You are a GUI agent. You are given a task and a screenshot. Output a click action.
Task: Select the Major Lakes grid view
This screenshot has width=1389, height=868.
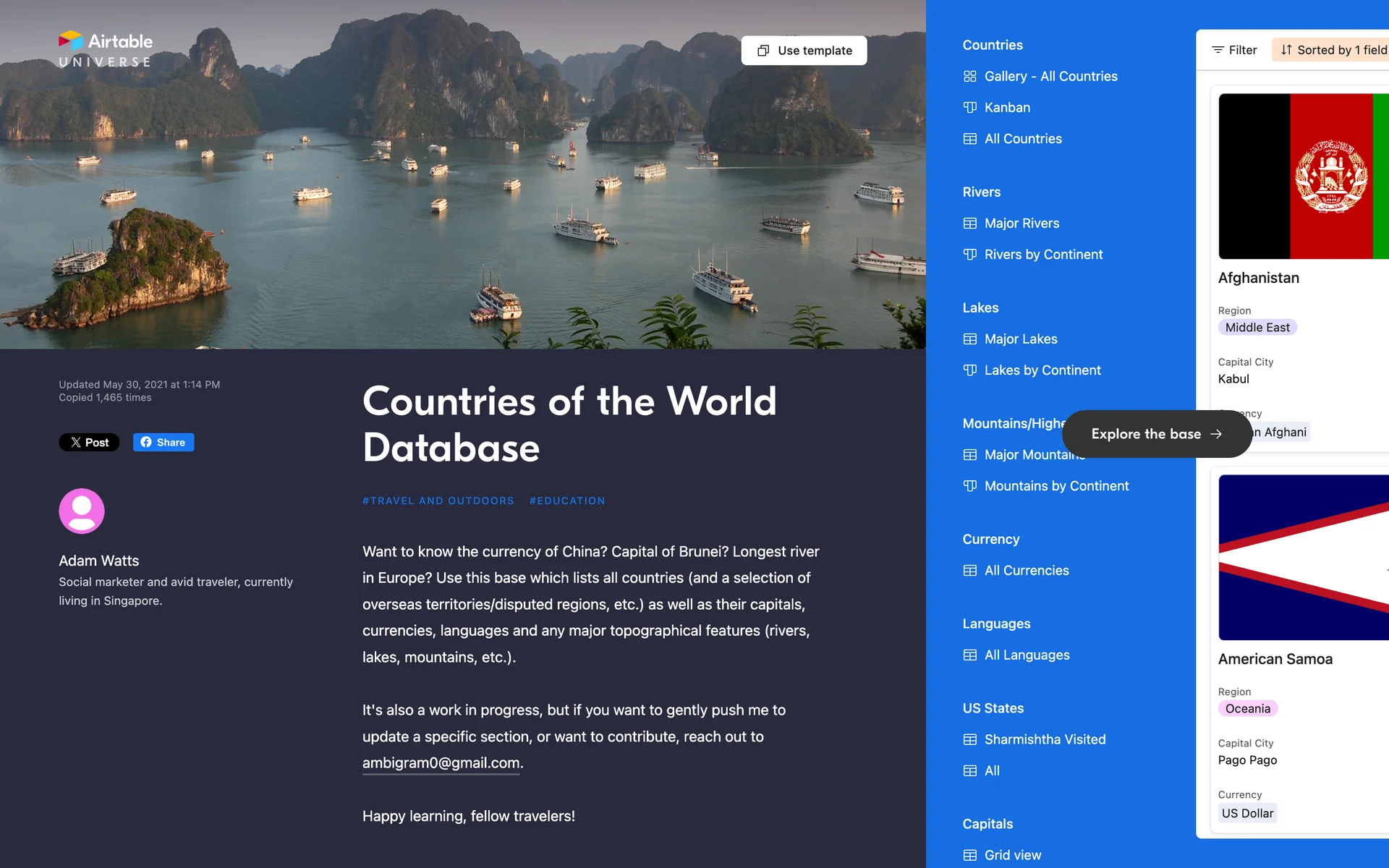[1020, 339]
